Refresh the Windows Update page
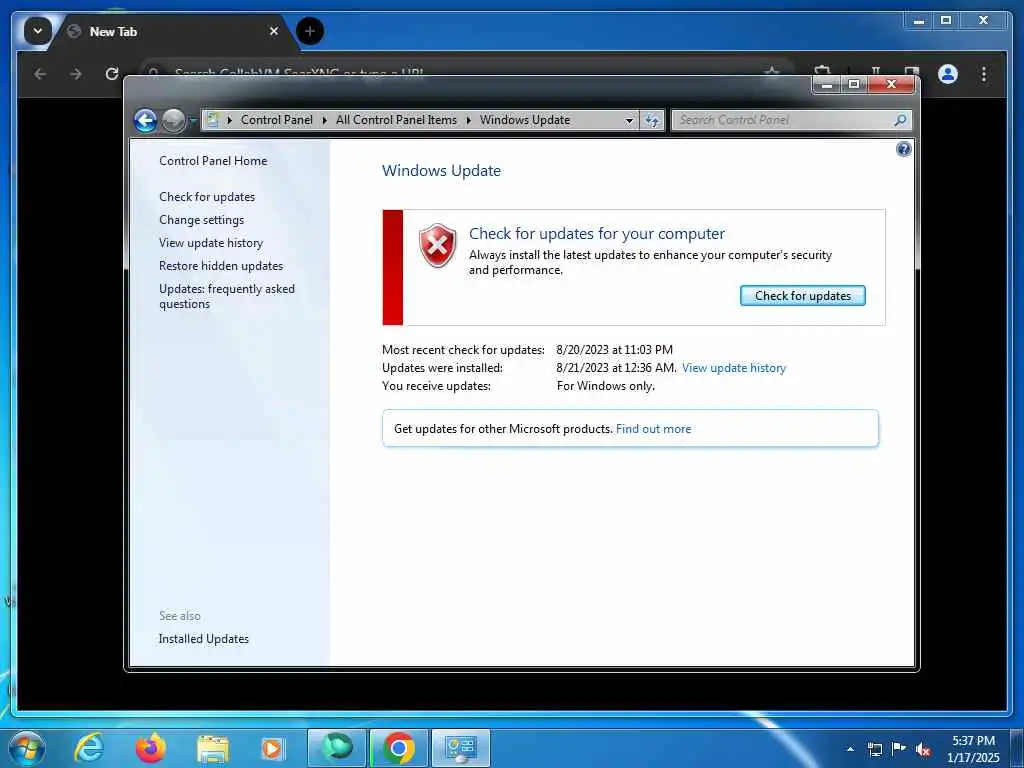This screenshot has height=768, width=1024. coord(652,120)
